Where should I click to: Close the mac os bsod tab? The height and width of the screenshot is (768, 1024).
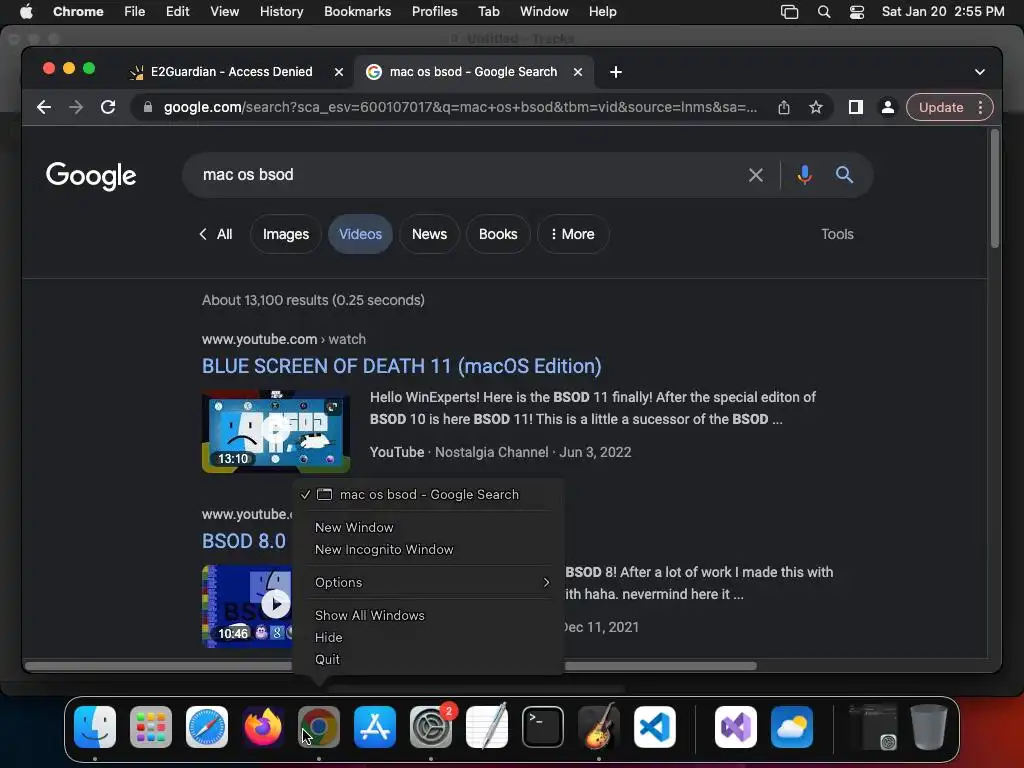coord(578,72)
